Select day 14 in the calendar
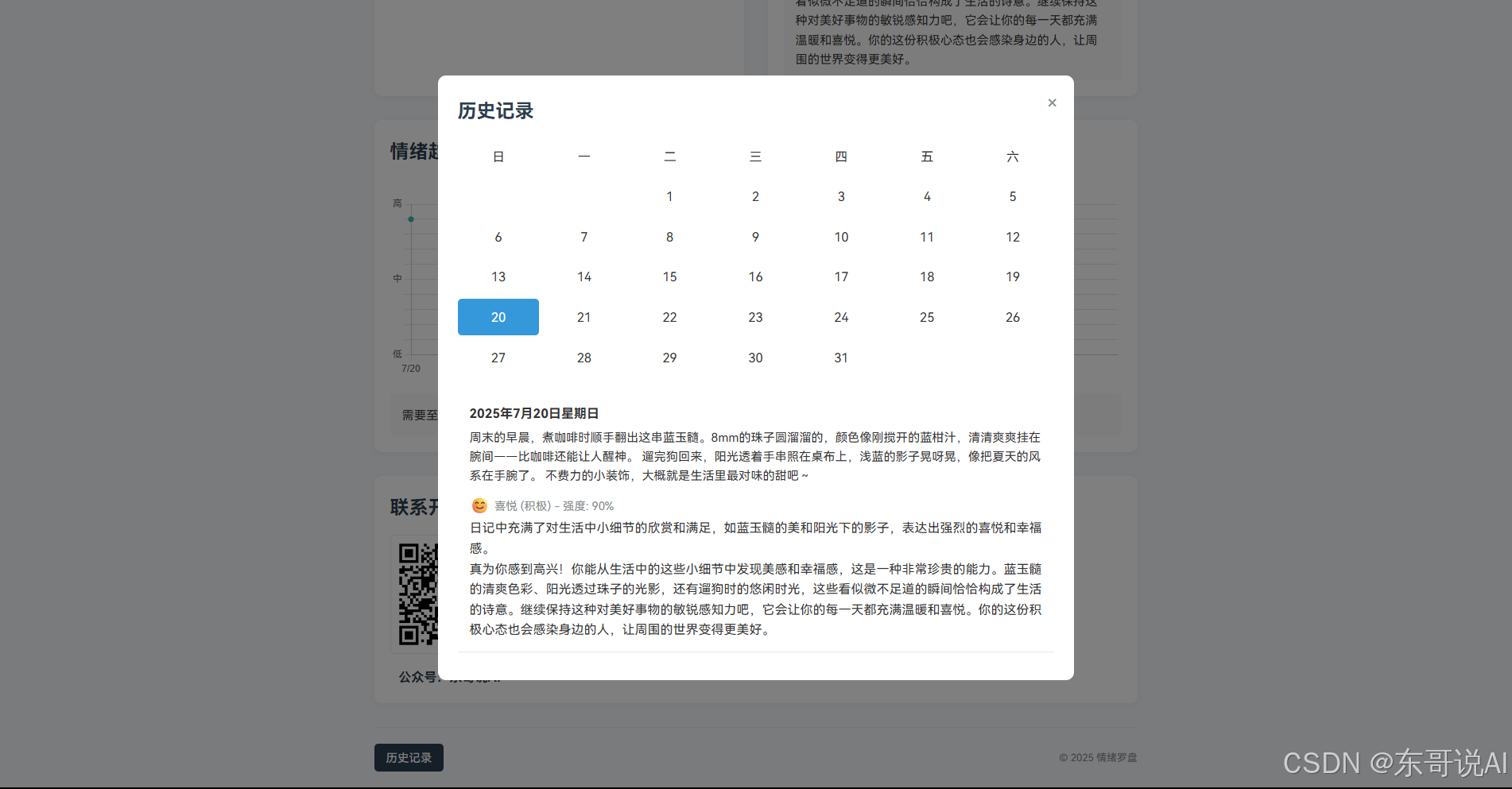 584,277
